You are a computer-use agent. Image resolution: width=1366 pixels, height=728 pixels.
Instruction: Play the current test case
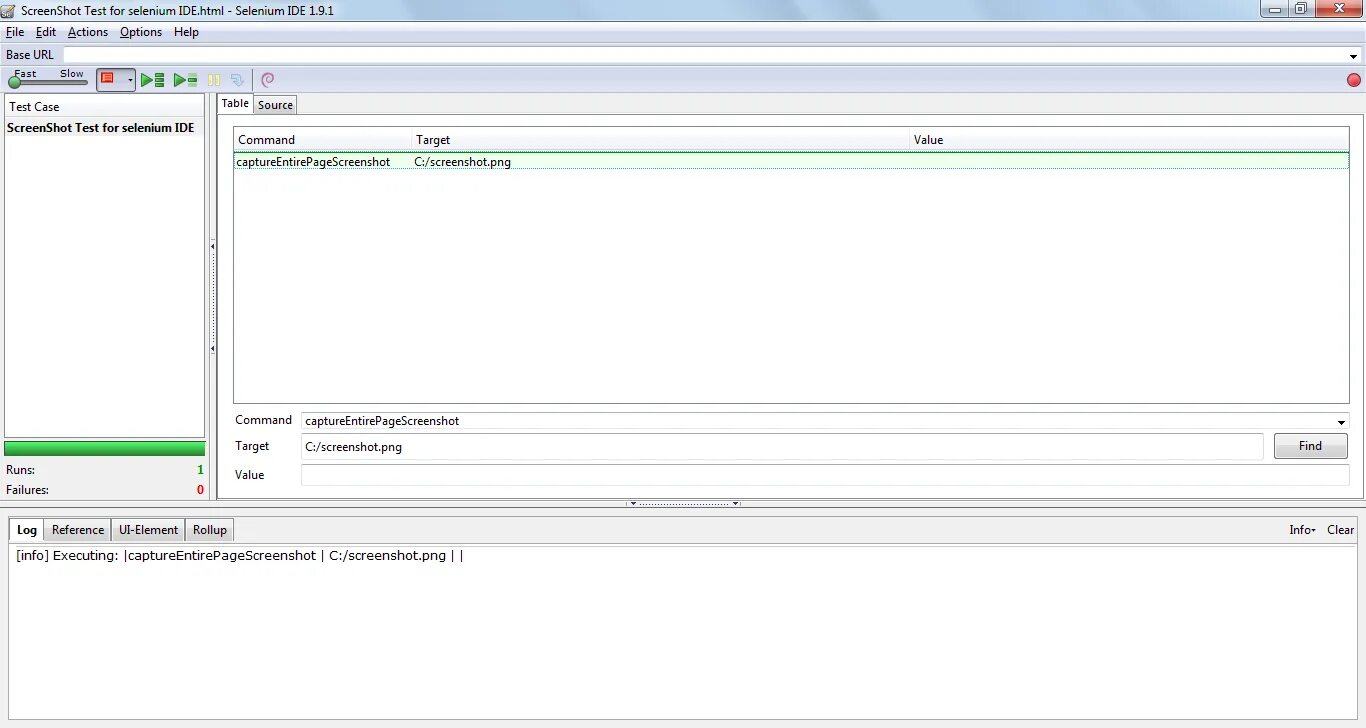tap(185, 80)
